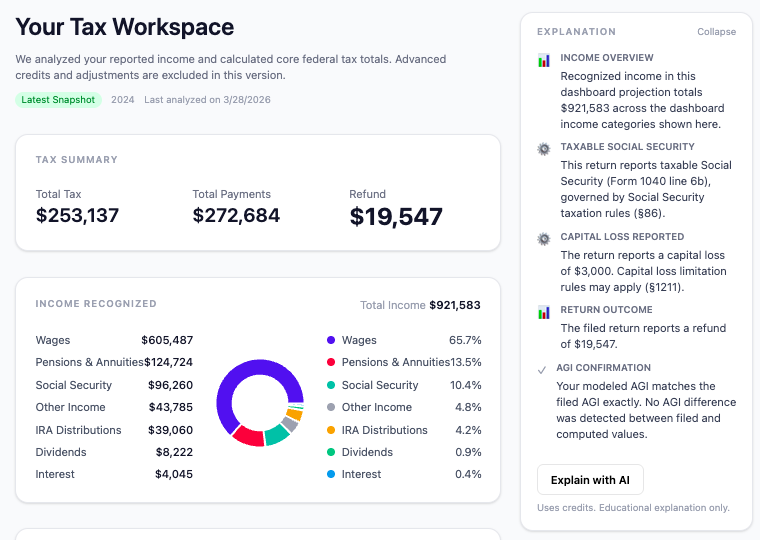Click the $253,137 Total Tax value

(x=77, y=216)
